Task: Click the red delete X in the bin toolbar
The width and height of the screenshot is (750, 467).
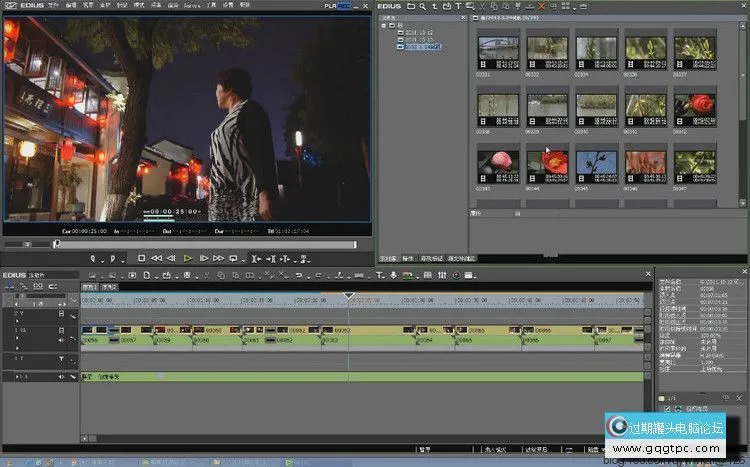Action: [541, 6]
